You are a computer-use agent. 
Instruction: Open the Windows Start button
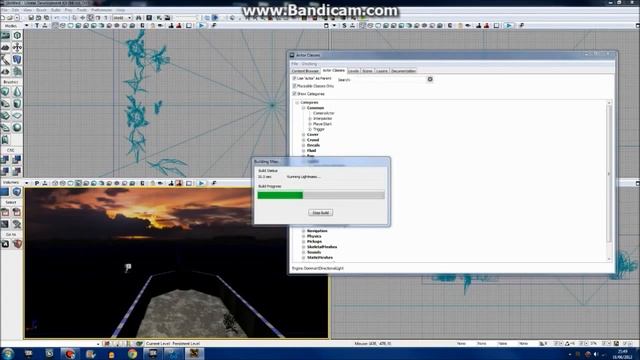click(x=8, y=353)
